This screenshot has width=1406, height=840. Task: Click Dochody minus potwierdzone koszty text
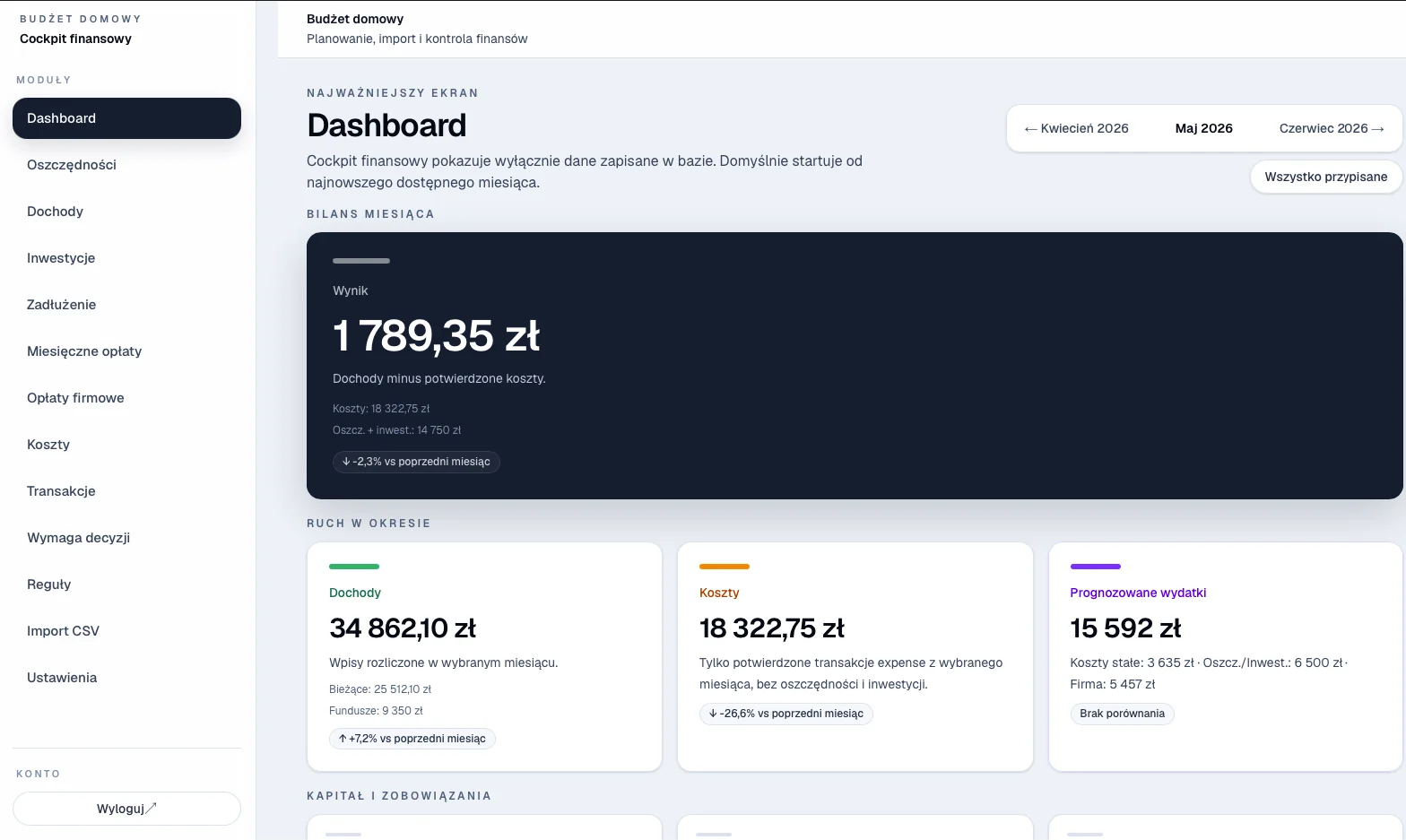439,378
